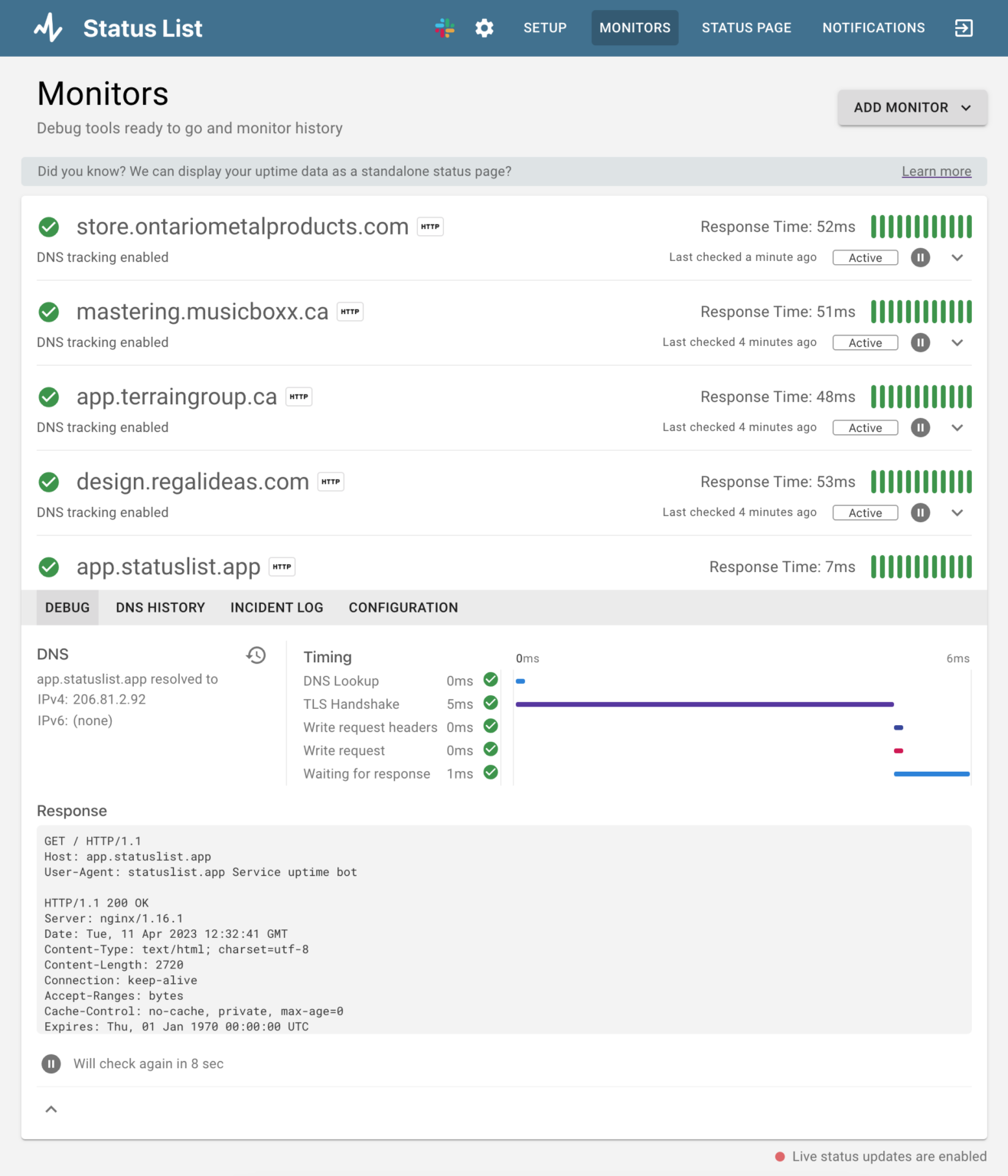This screenshot has width=1008, height=1176.
Task: Expand the app.terraingroup.ca monitor details
Action: pyautogui.click(x=957, y=427)
